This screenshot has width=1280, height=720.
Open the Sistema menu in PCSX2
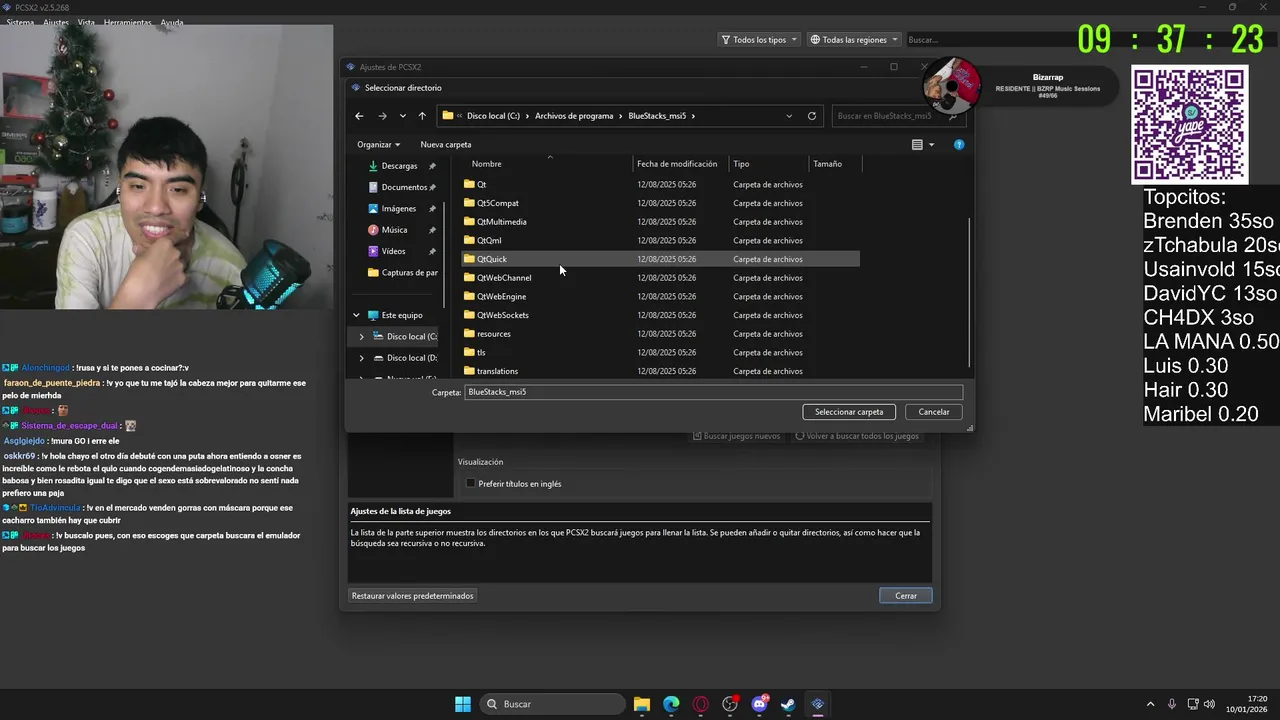(x=20, y=22)
